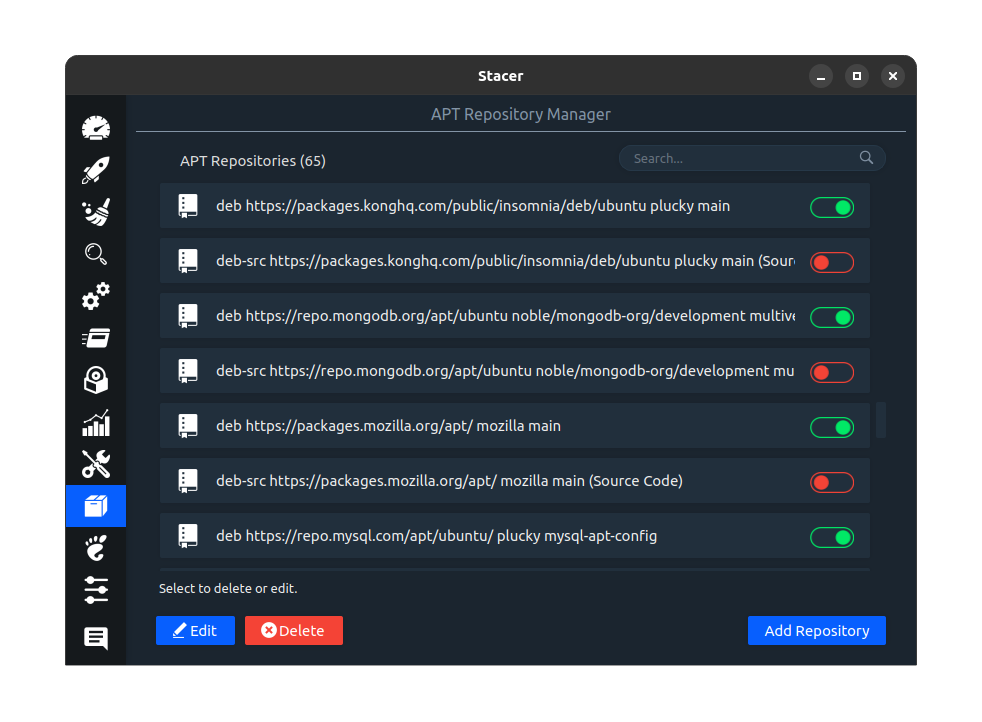Viewport: 982px width, 722px height.
Task: Select deb-src packages.mozilla.org Source Code entry
Action: click(449, 481)
